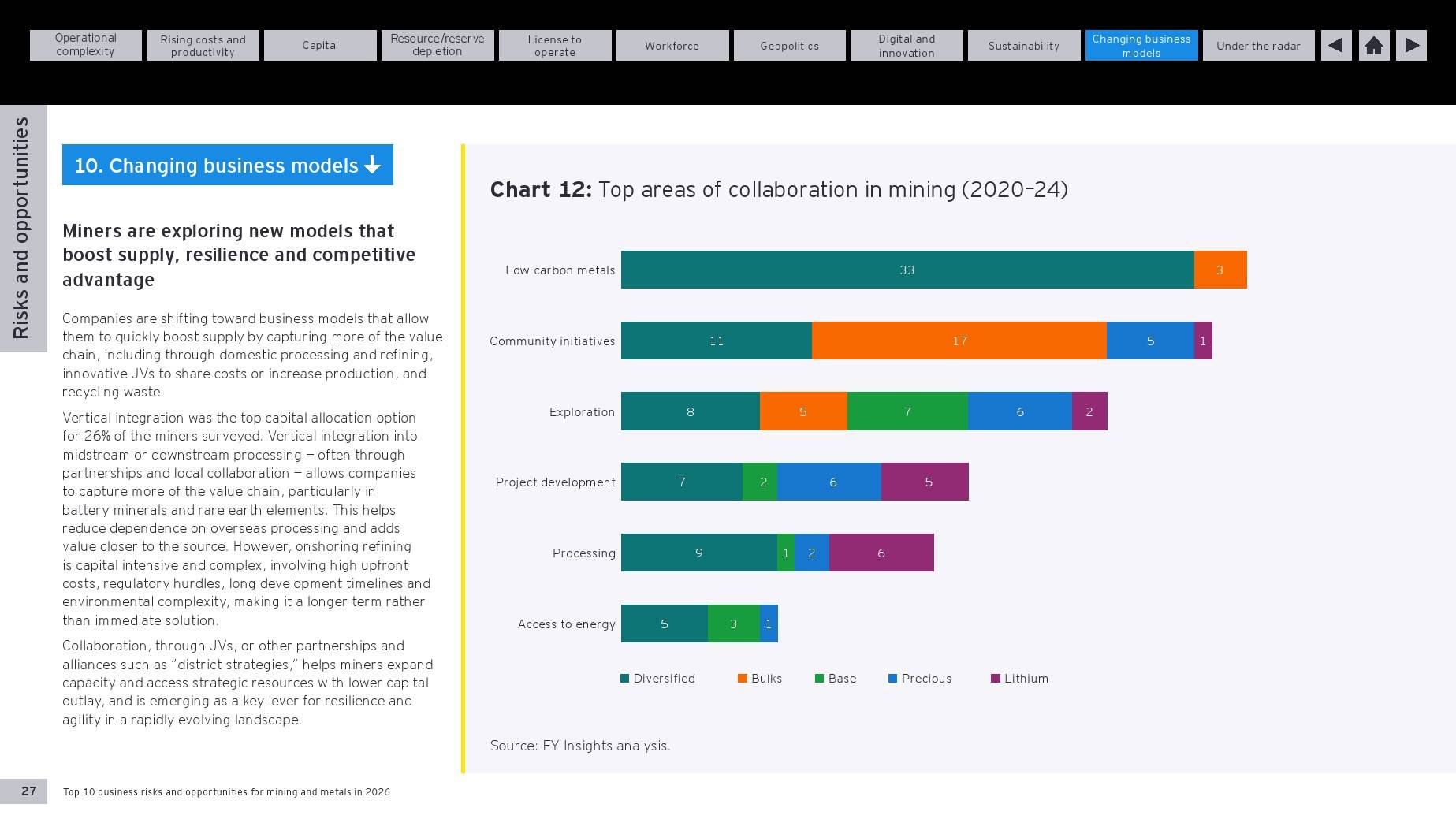Viewport: 1456px width, 819px height.
Task: Click the Miners are exploring new models heading
Action: tap(239, 255)
